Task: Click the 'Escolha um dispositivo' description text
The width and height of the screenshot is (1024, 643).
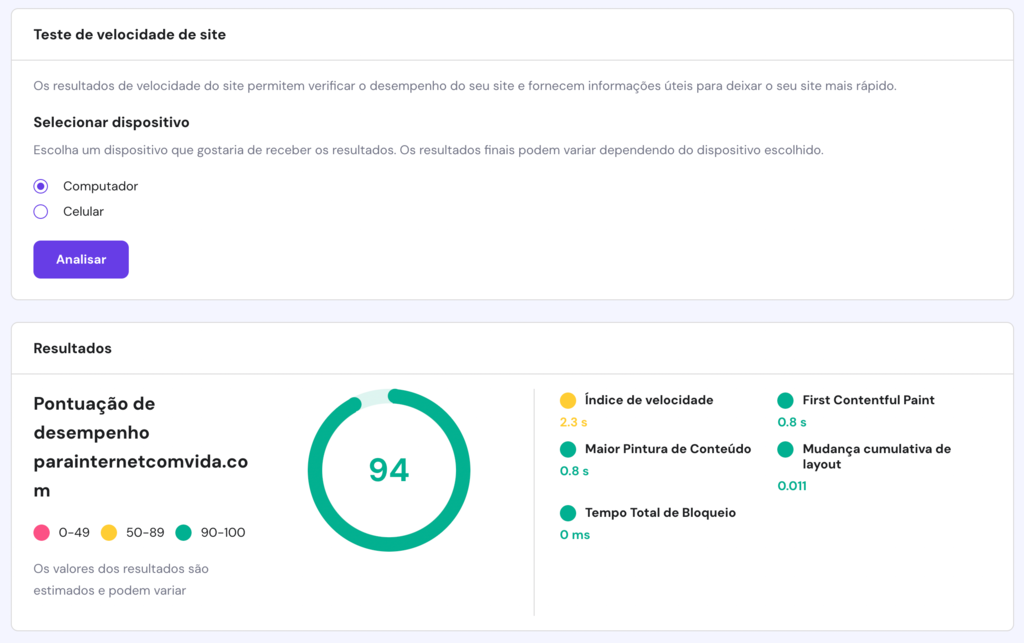Action: click(x=428, y=150)
